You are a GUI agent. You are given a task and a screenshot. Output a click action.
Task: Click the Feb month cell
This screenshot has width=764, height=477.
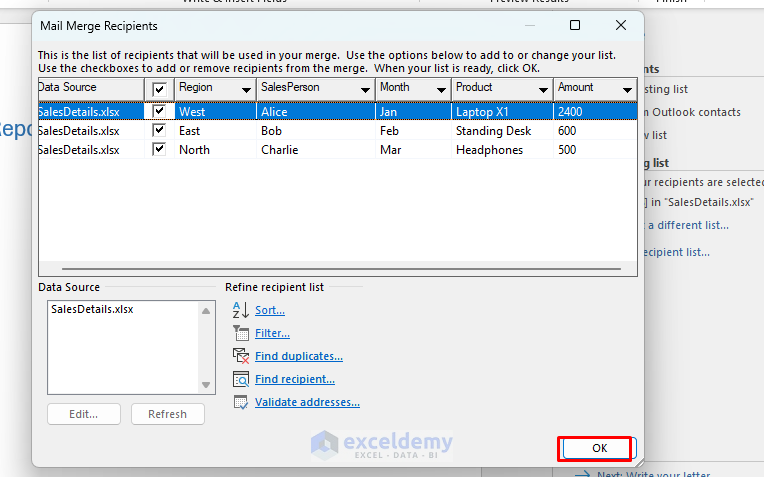coord(413,131)
